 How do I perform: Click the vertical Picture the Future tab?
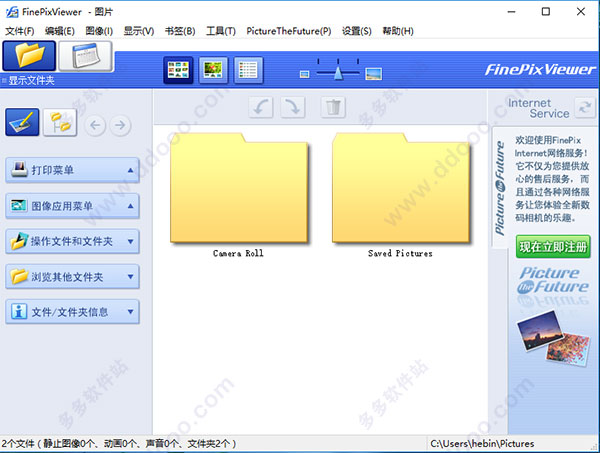pos(500,187)
